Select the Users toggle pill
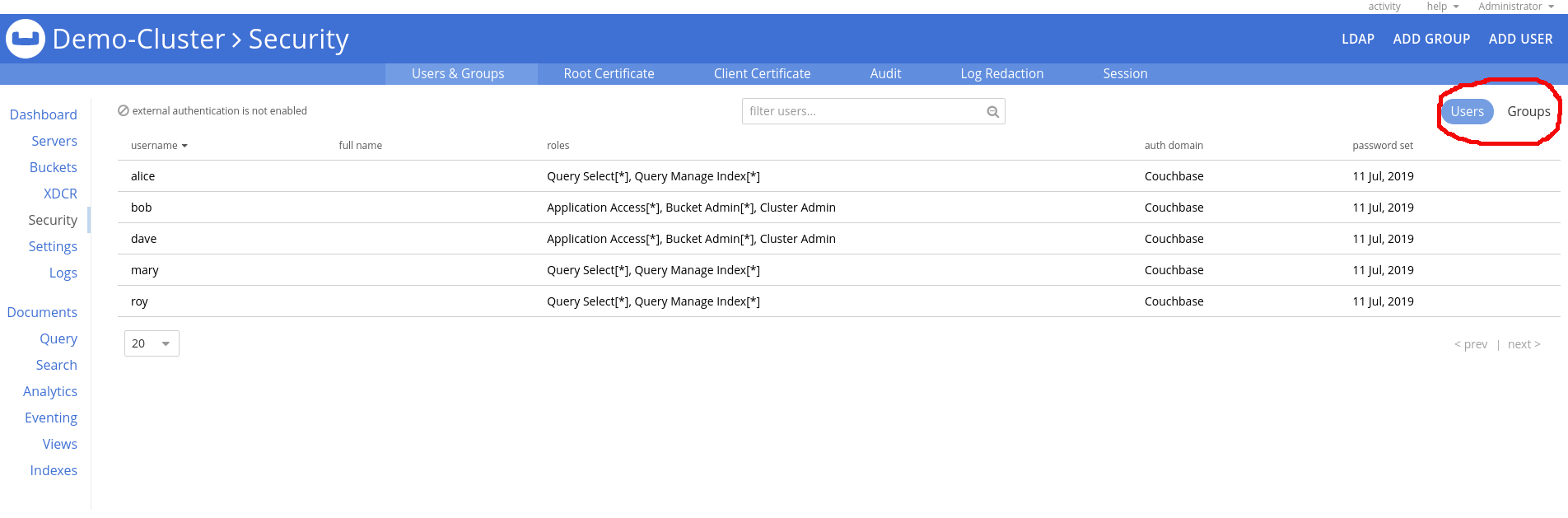Viewport: 1568px width, 518px height. [x=1467, y=111]
